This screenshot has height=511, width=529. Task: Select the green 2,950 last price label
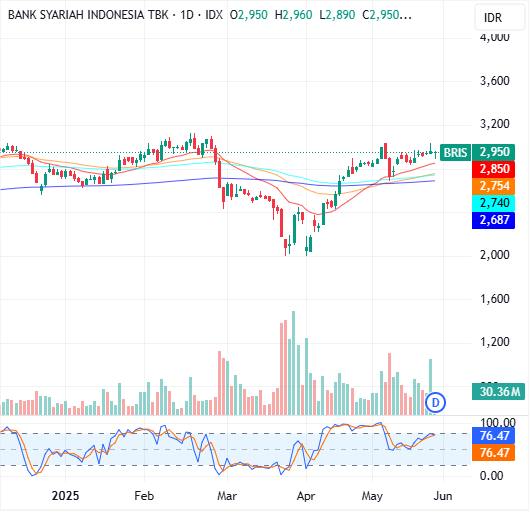(494, 152)
